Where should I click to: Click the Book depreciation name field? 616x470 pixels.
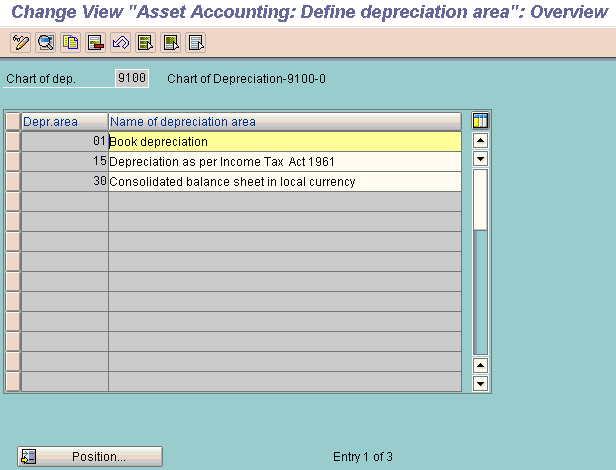(x=285, y=141)
